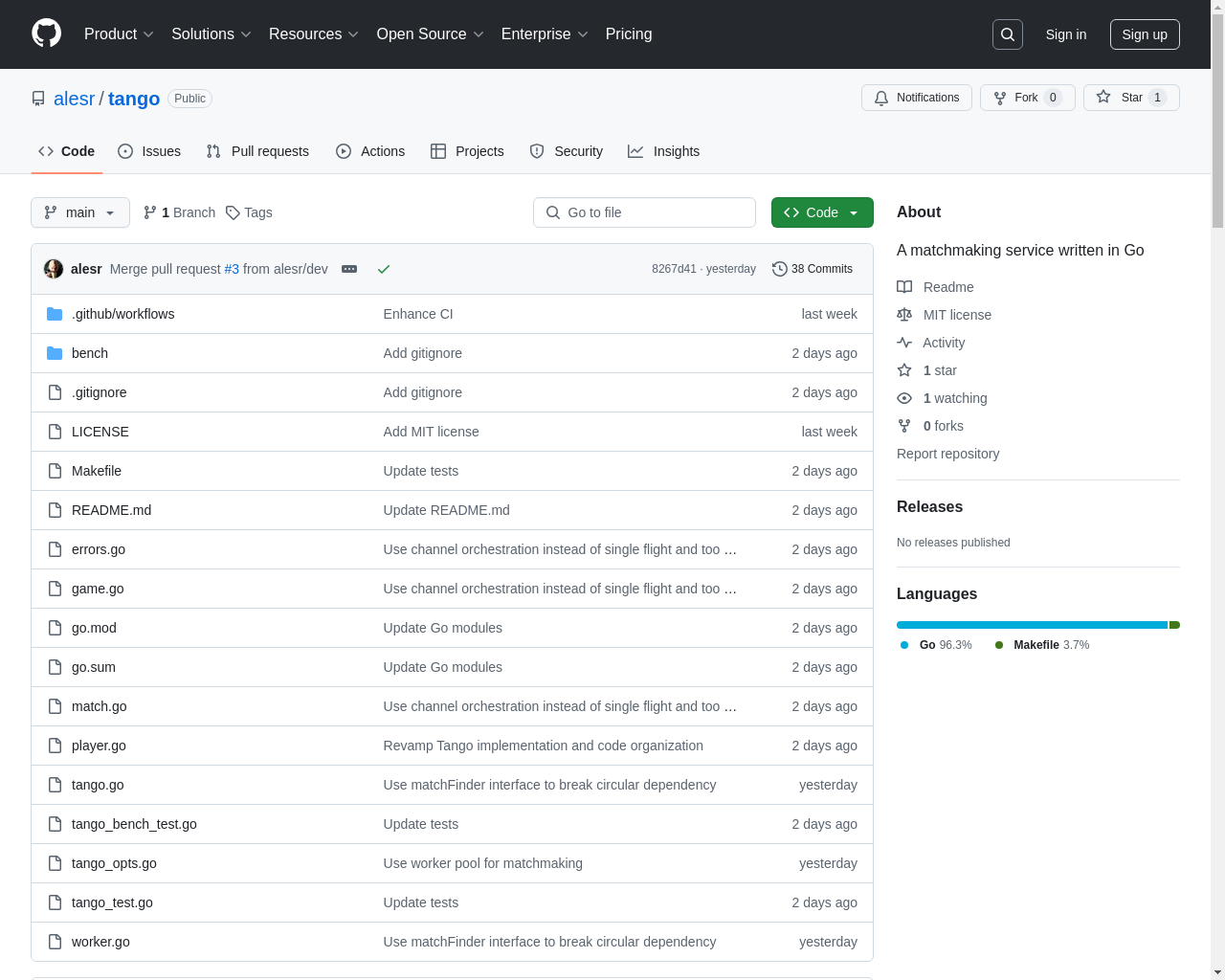Select the Code tab
This screenshot has height=980, width=1225.
click(66, 151)
